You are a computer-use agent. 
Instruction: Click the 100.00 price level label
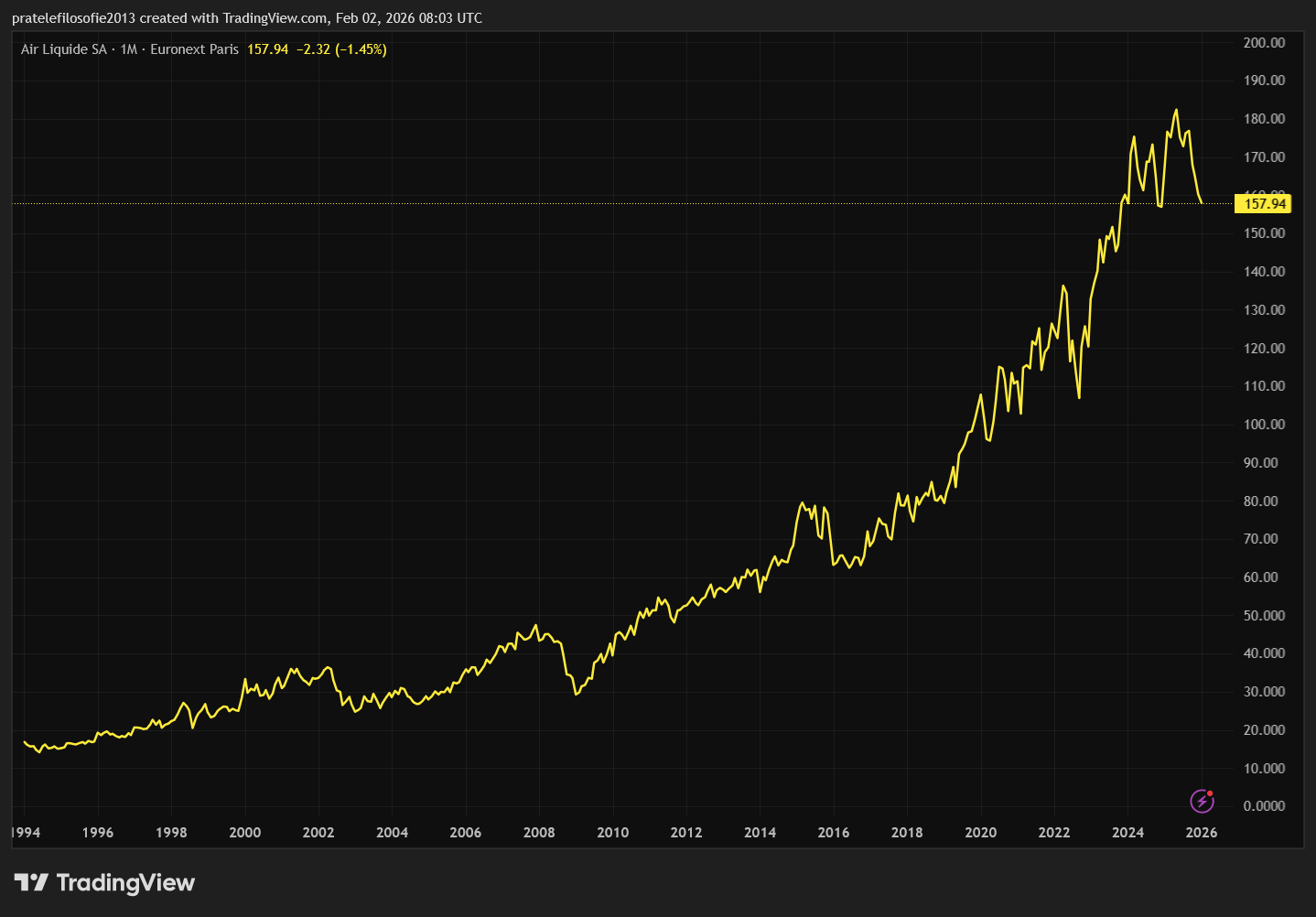(x=1264, y=425)
